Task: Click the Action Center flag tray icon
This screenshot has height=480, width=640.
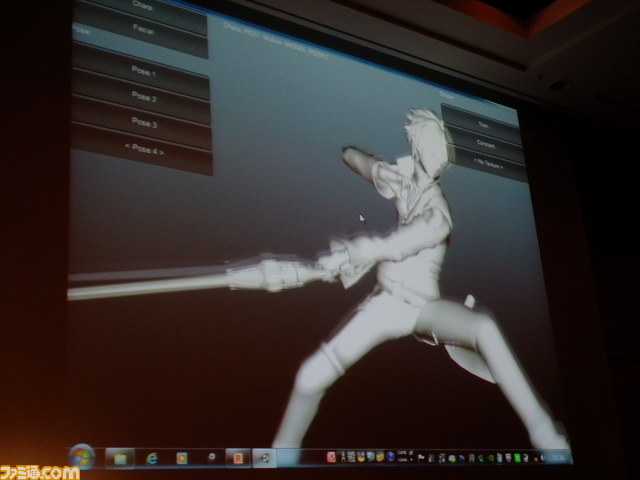Action: pyautogui.click(x=420, y=458)
